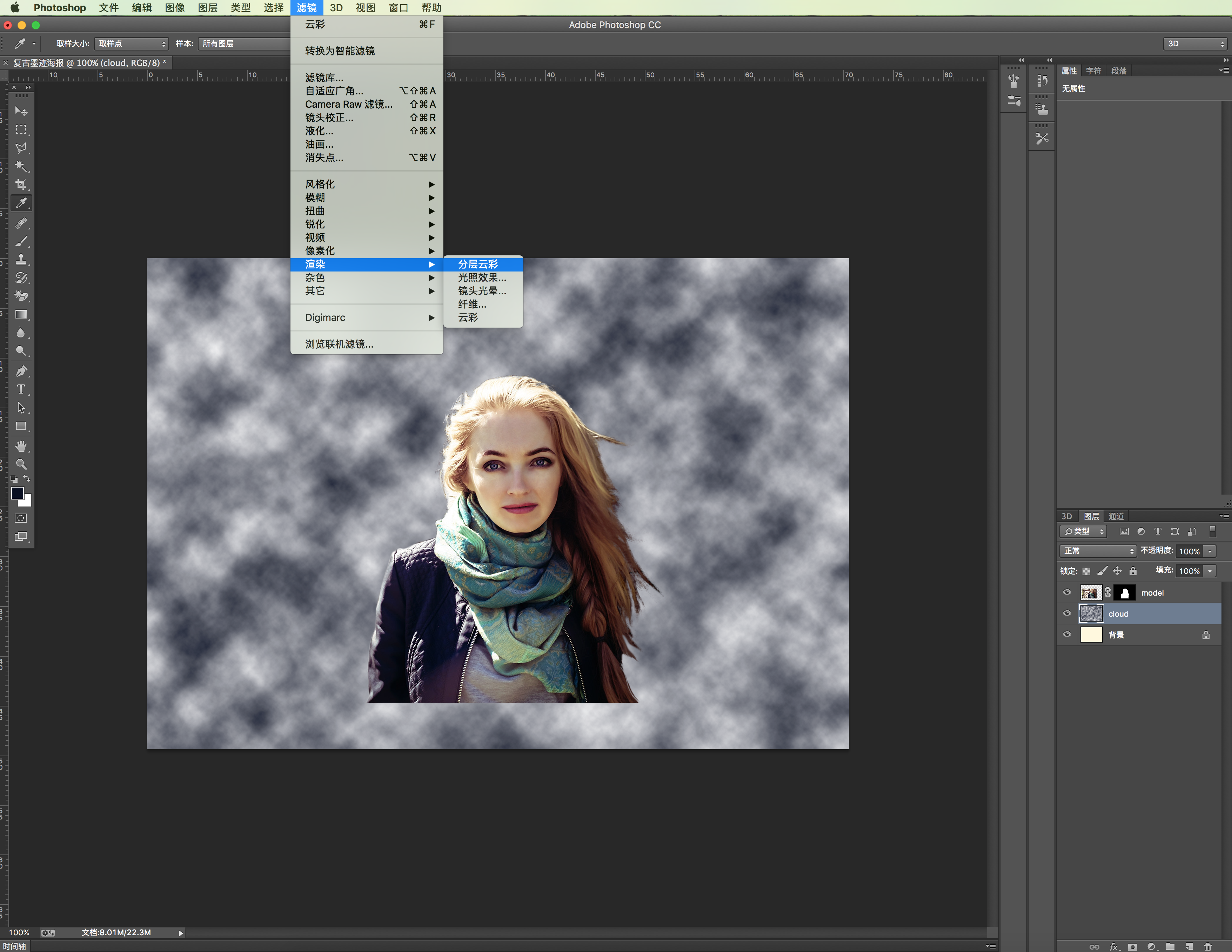
Task: Select the Pen tool
Action: [x=21, y=371]
